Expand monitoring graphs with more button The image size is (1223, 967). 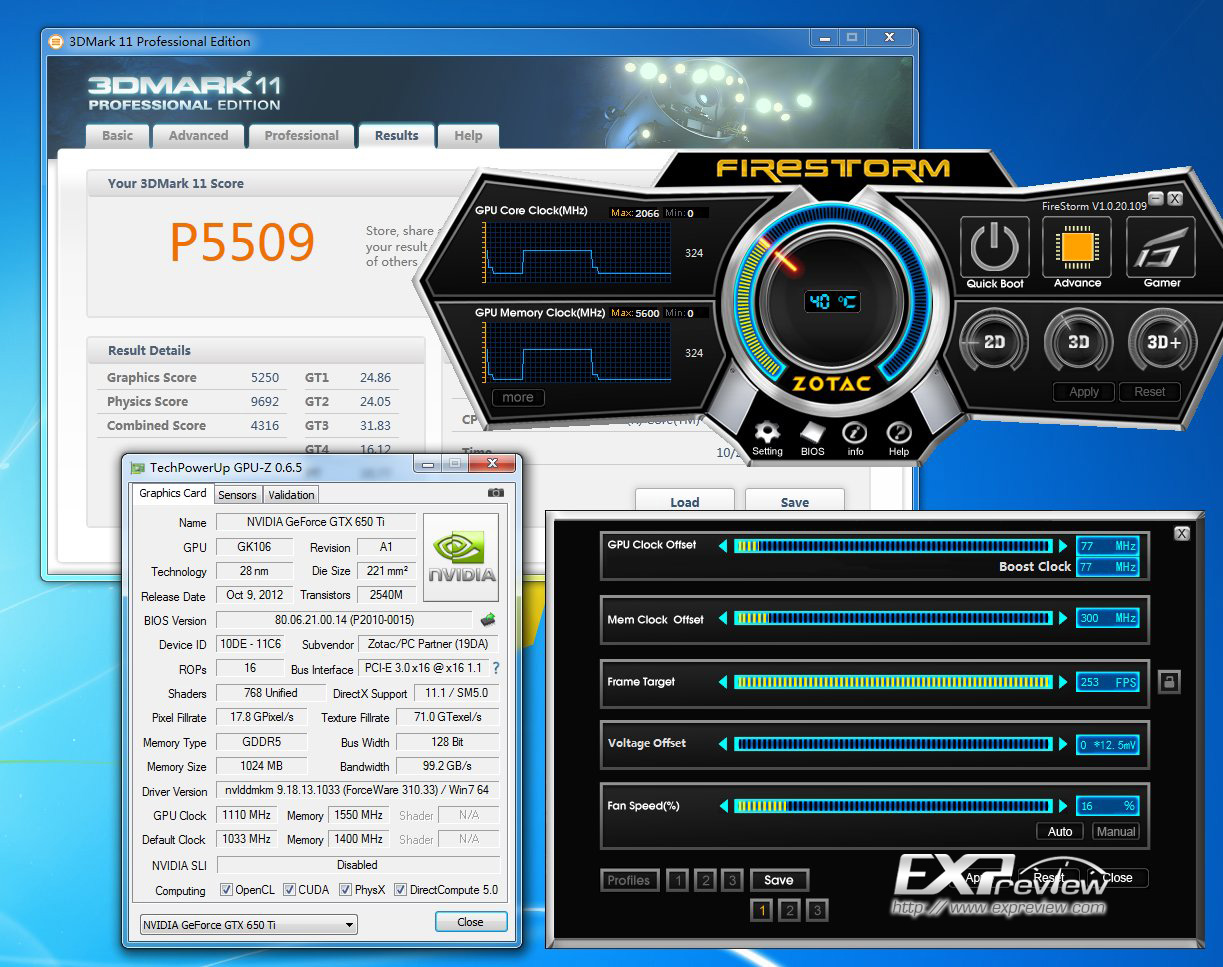(518, 397)
